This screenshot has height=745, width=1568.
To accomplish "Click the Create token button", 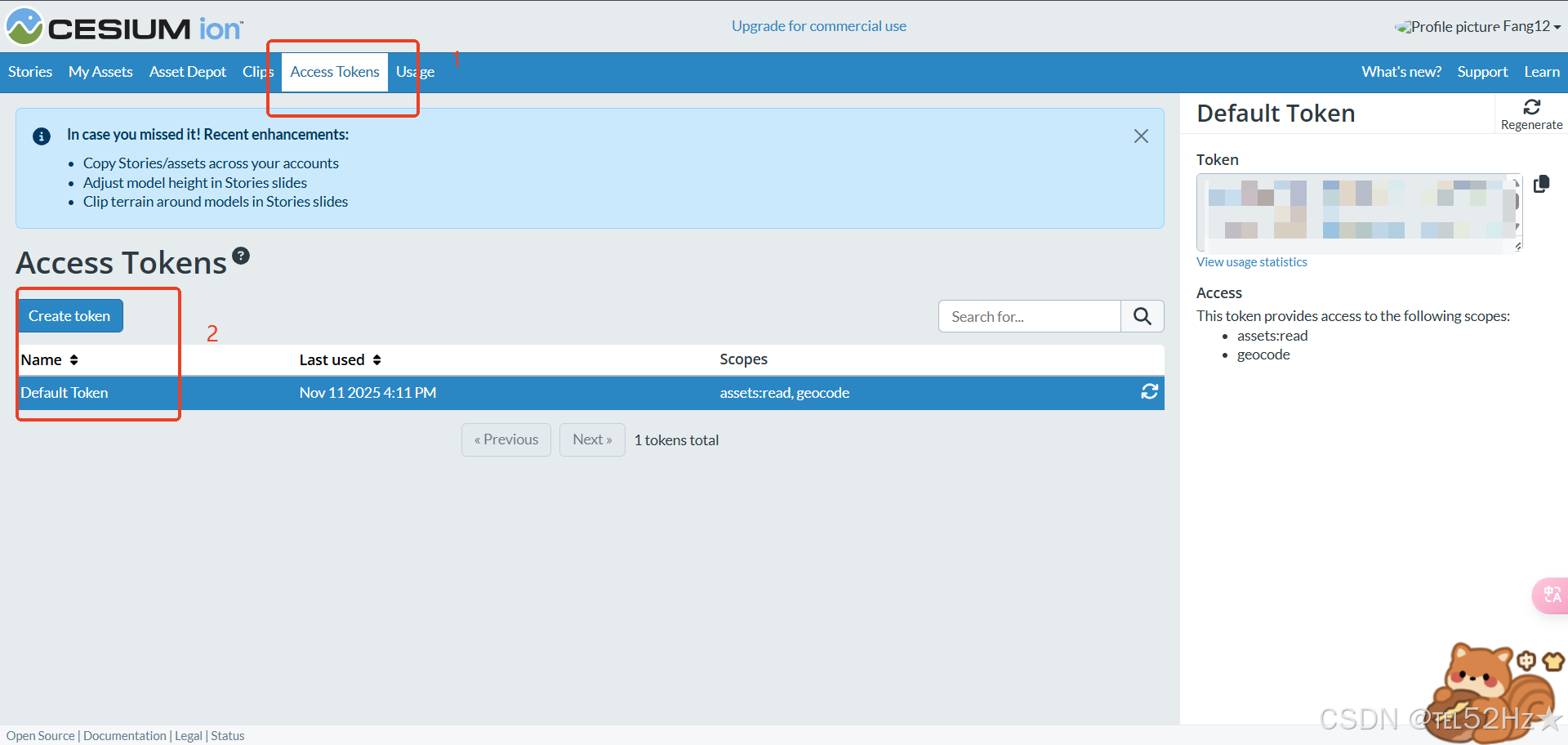I will tap(70, 315).
